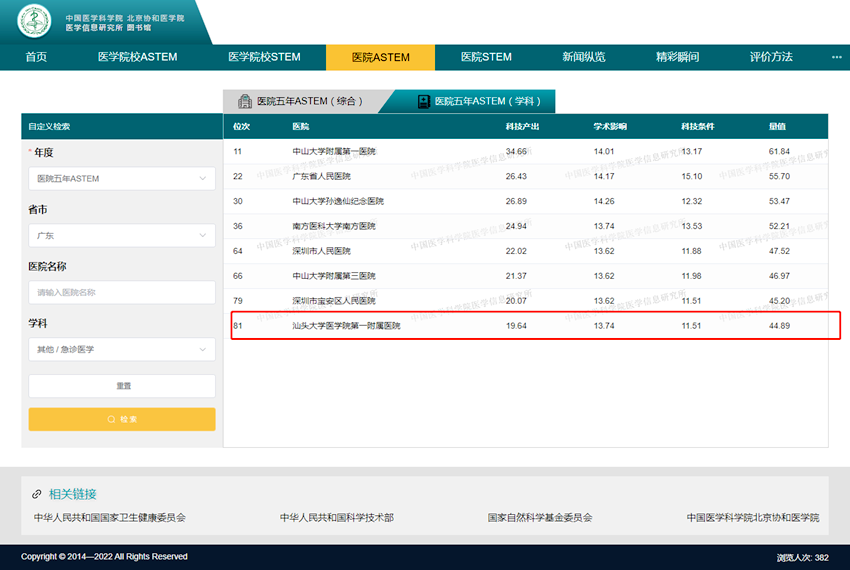Viewport: 850px width, 570px height.
Task: Select row 广东省人民医院
Action: click(x=526, y=176)
